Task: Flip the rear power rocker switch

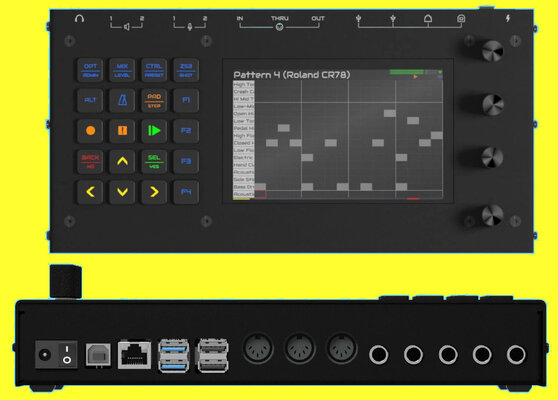Action: click(67, 354)
